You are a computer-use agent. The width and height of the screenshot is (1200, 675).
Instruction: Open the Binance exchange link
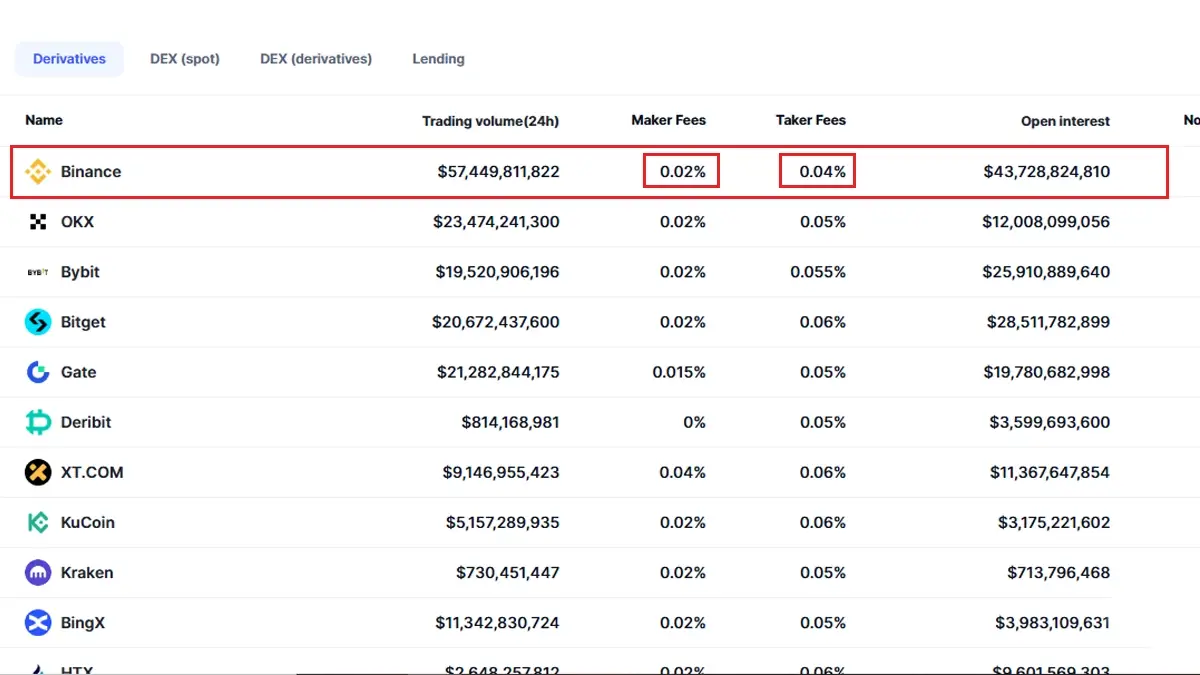pos(91,172)
